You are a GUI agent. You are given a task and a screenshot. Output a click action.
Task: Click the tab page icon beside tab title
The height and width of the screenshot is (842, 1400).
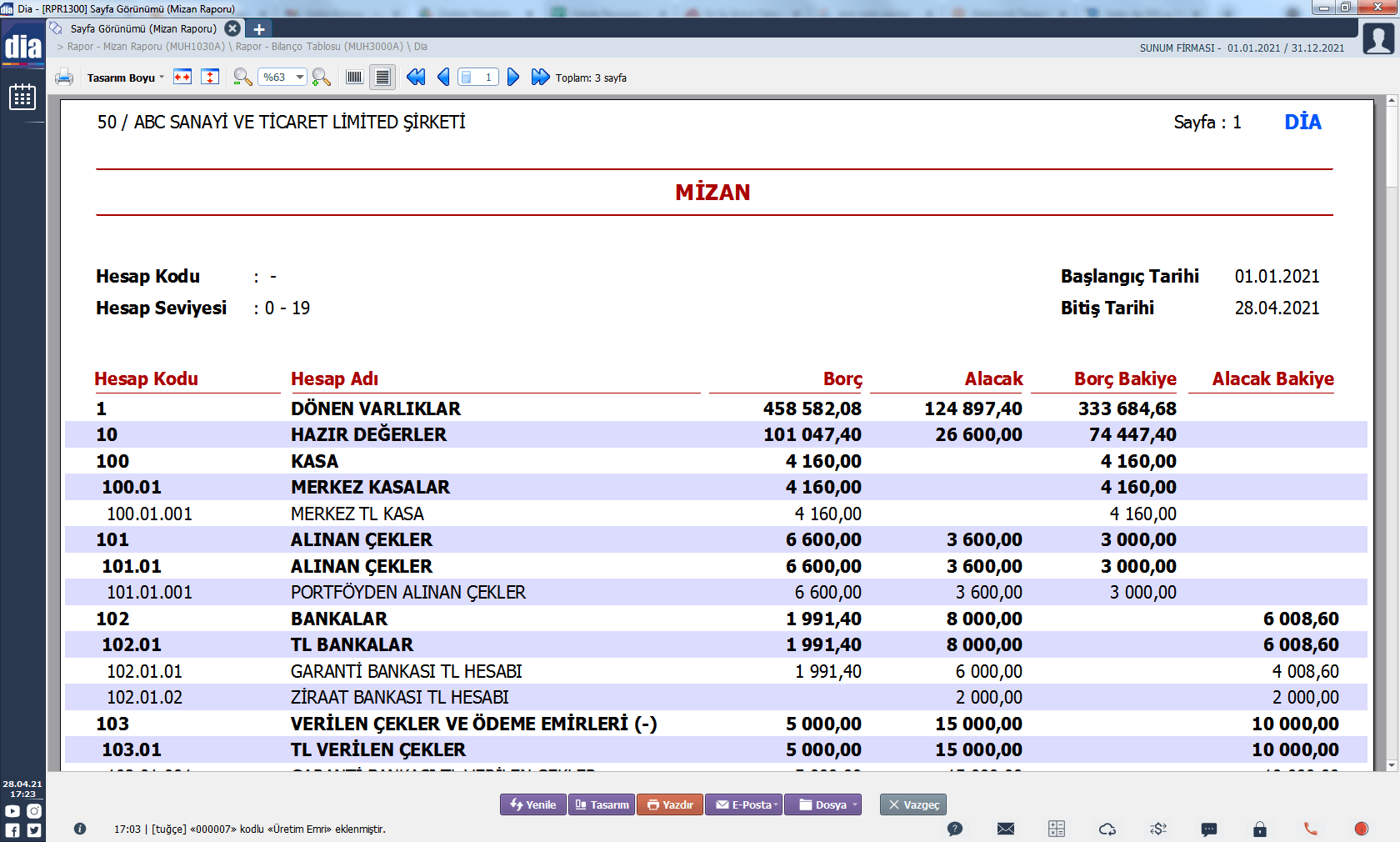(x=56, y=28)
